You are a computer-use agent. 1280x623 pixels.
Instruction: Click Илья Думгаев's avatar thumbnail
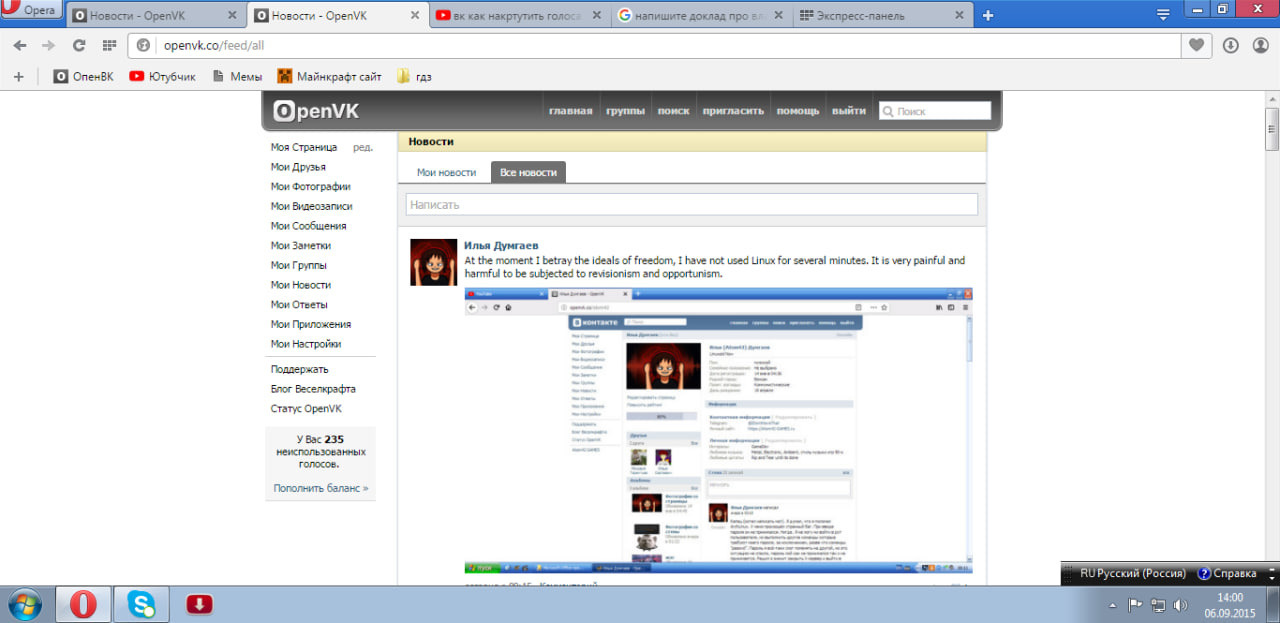pyautogui.click(x=434, y=262)
